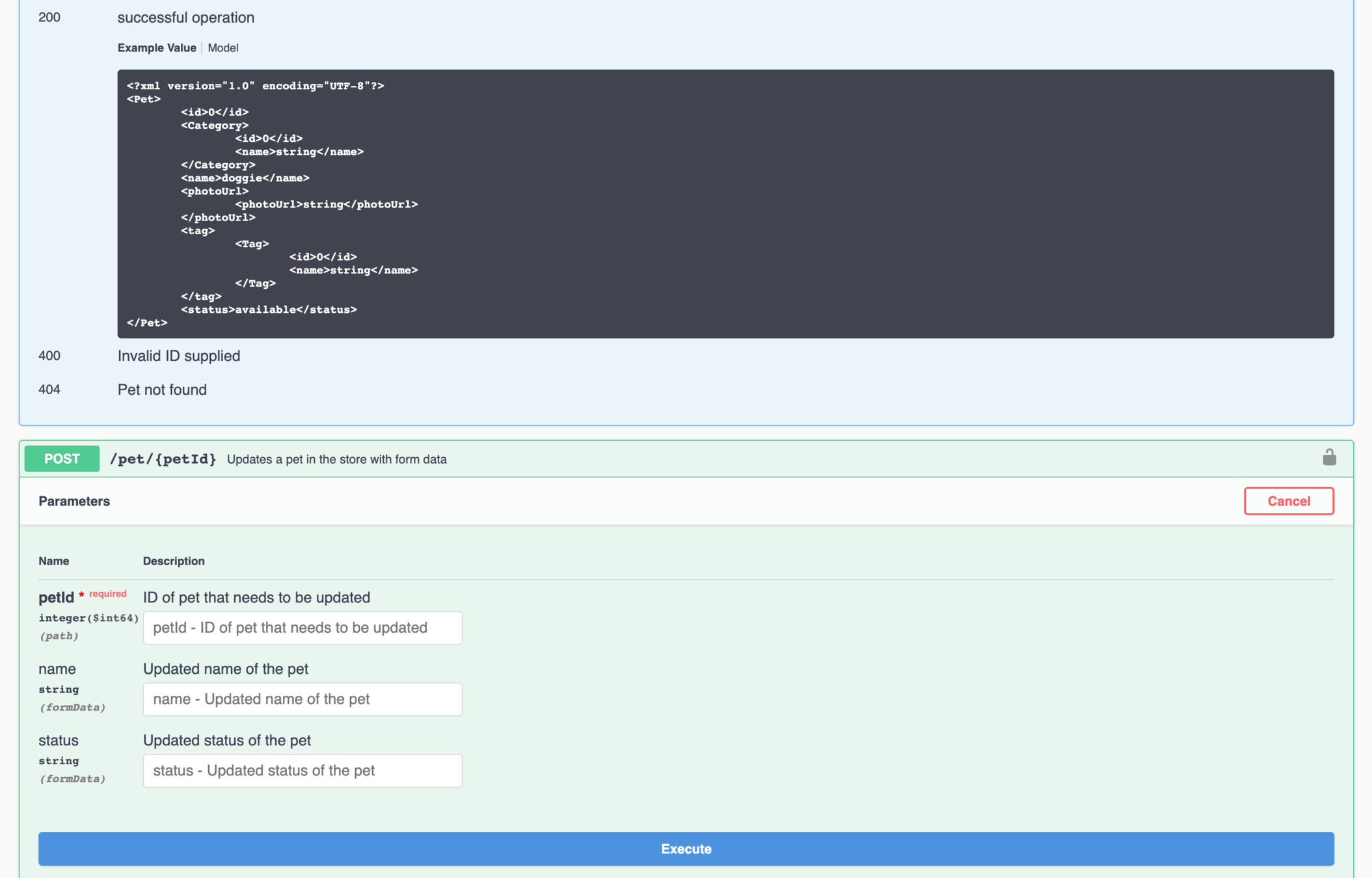Focus the petId input field
1372x878 pixels.
click(x=303, y=628)
